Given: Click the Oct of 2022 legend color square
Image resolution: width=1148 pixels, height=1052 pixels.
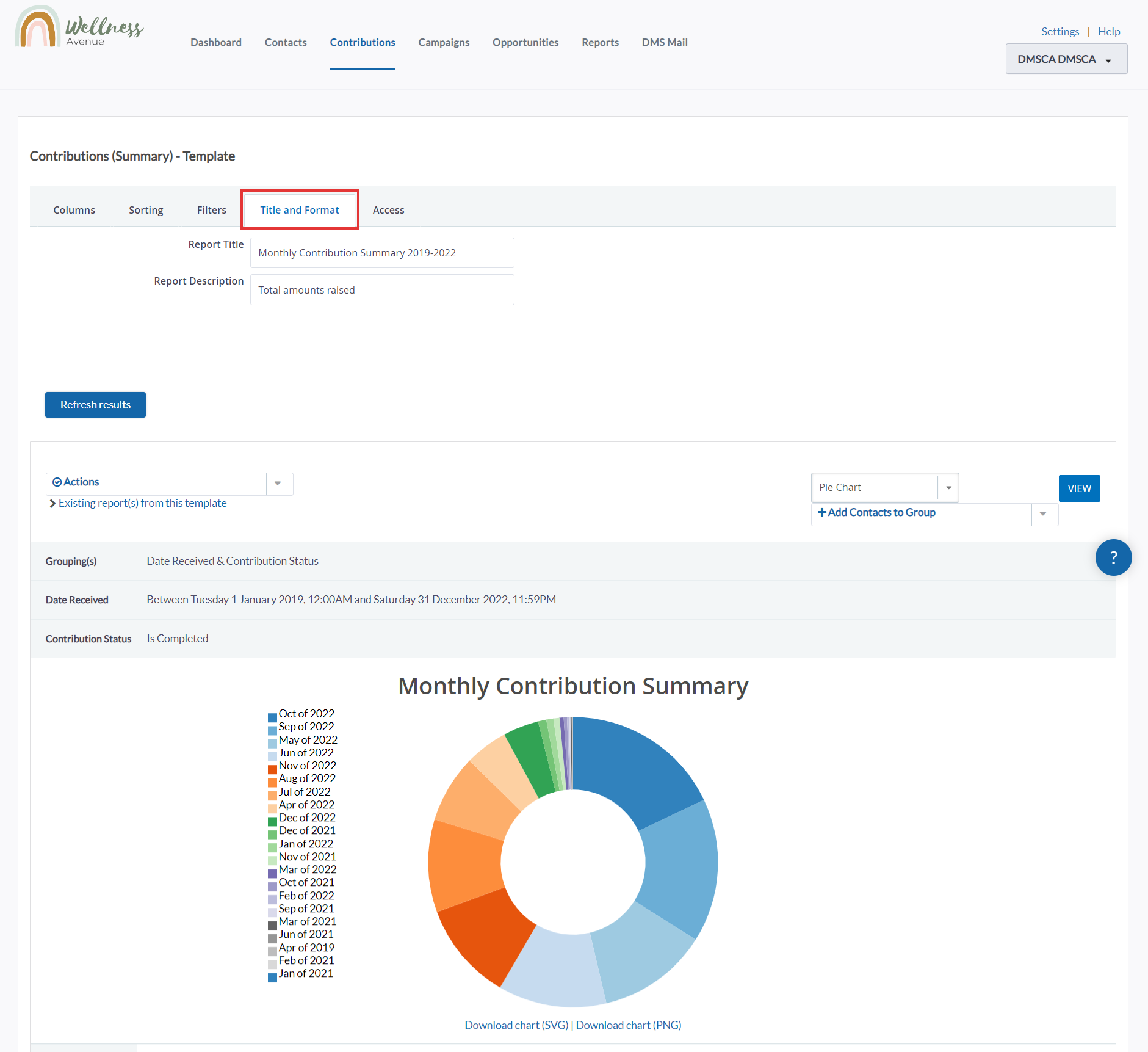Looking at the screenshot, I should (x=272, y=717).
